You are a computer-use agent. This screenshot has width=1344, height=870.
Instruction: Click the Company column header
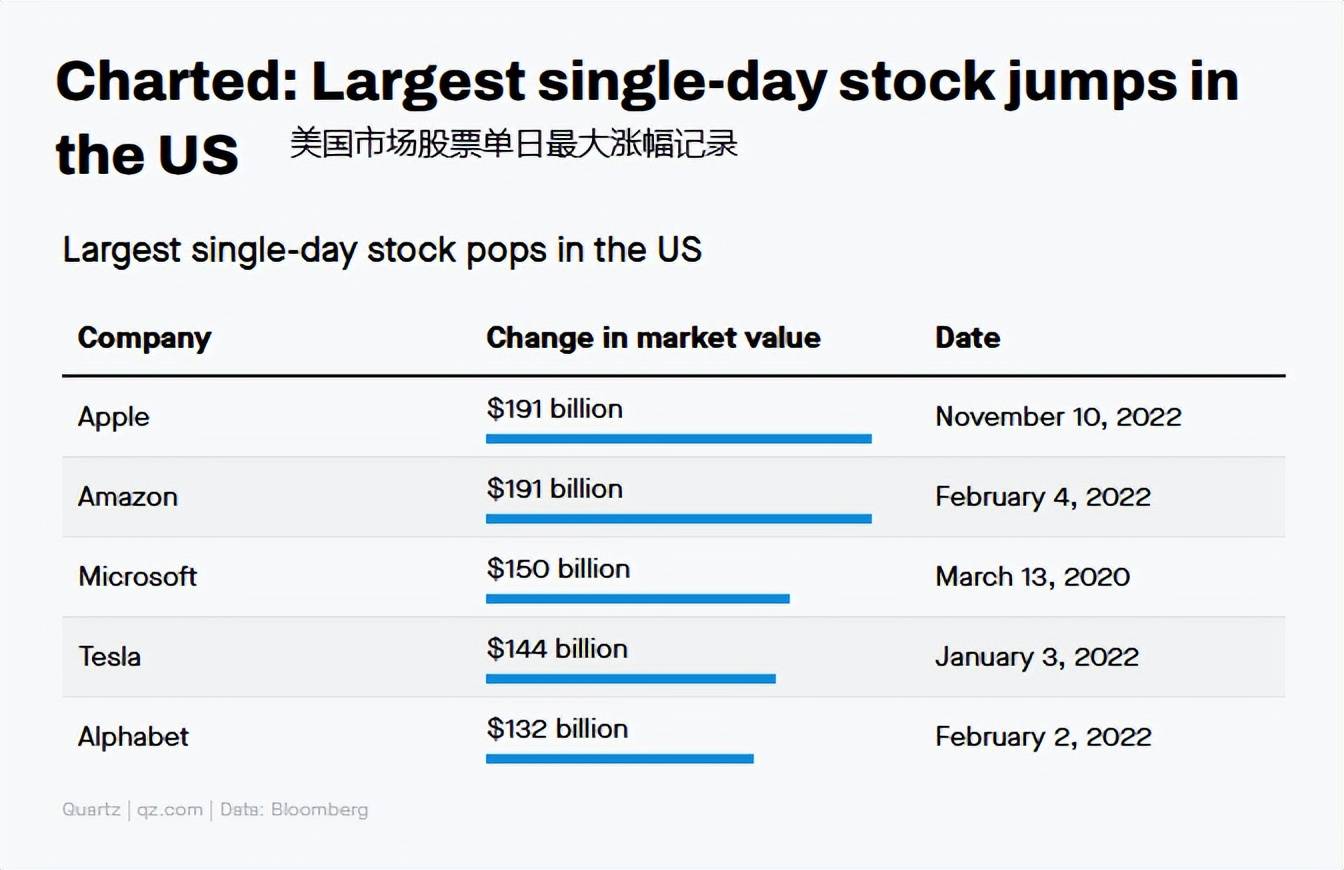coord(144,338)
